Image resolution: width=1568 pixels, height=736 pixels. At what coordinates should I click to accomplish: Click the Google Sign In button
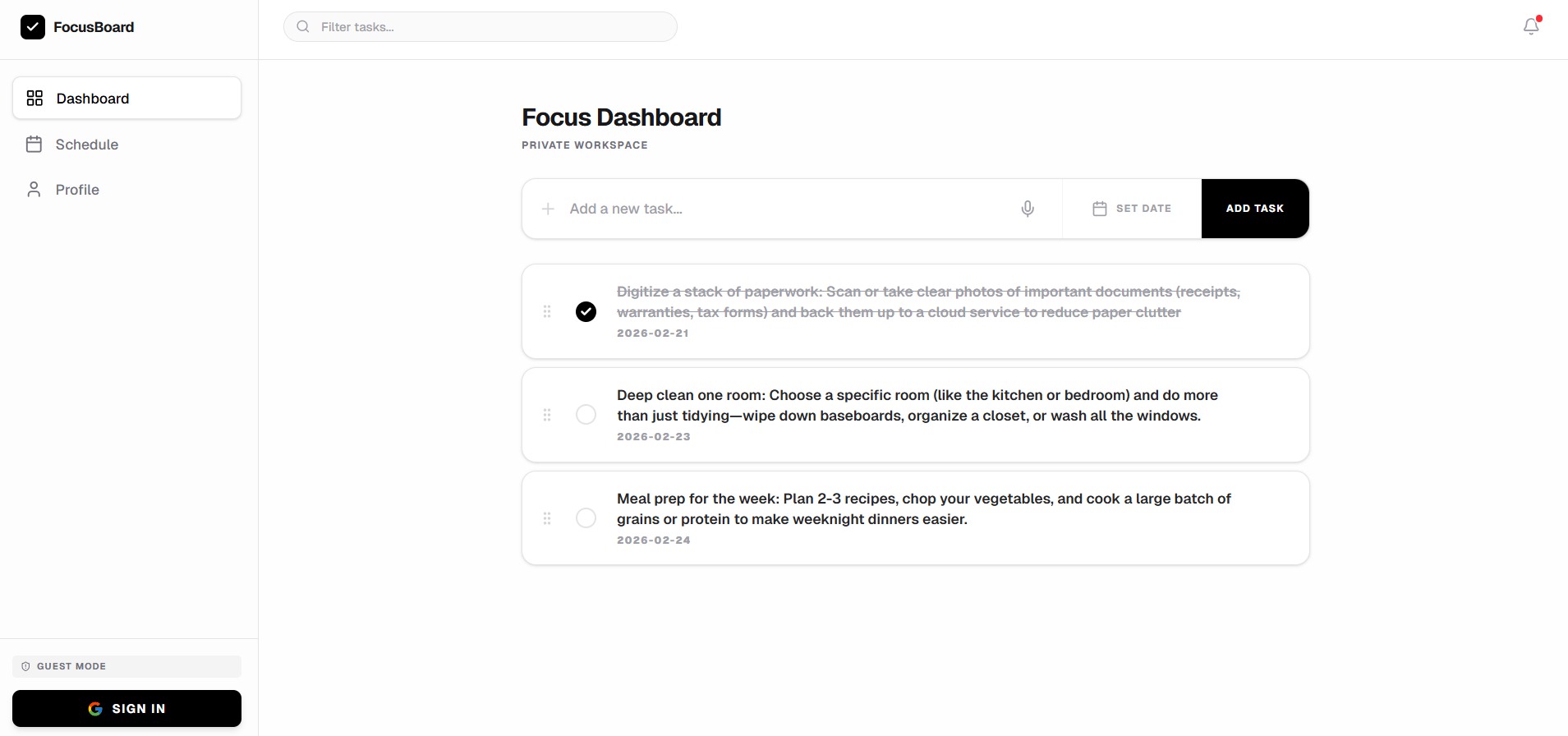click(x=126, y=708)
